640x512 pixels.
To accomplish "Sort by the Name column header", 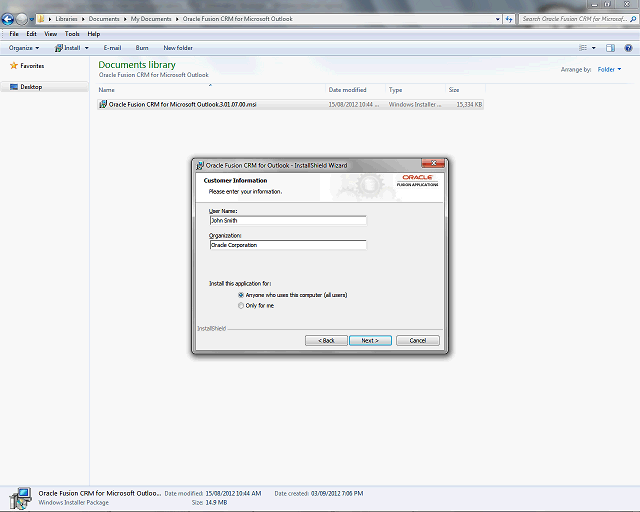I will (211, 90).
